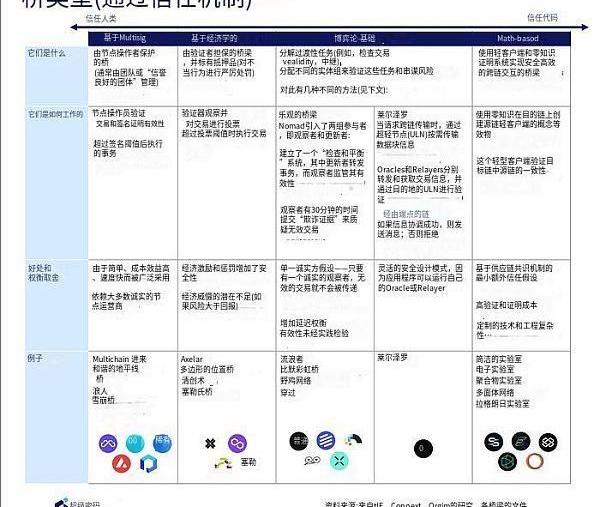
Task: Click the Connext source in the footer
Action: (406, 503)
